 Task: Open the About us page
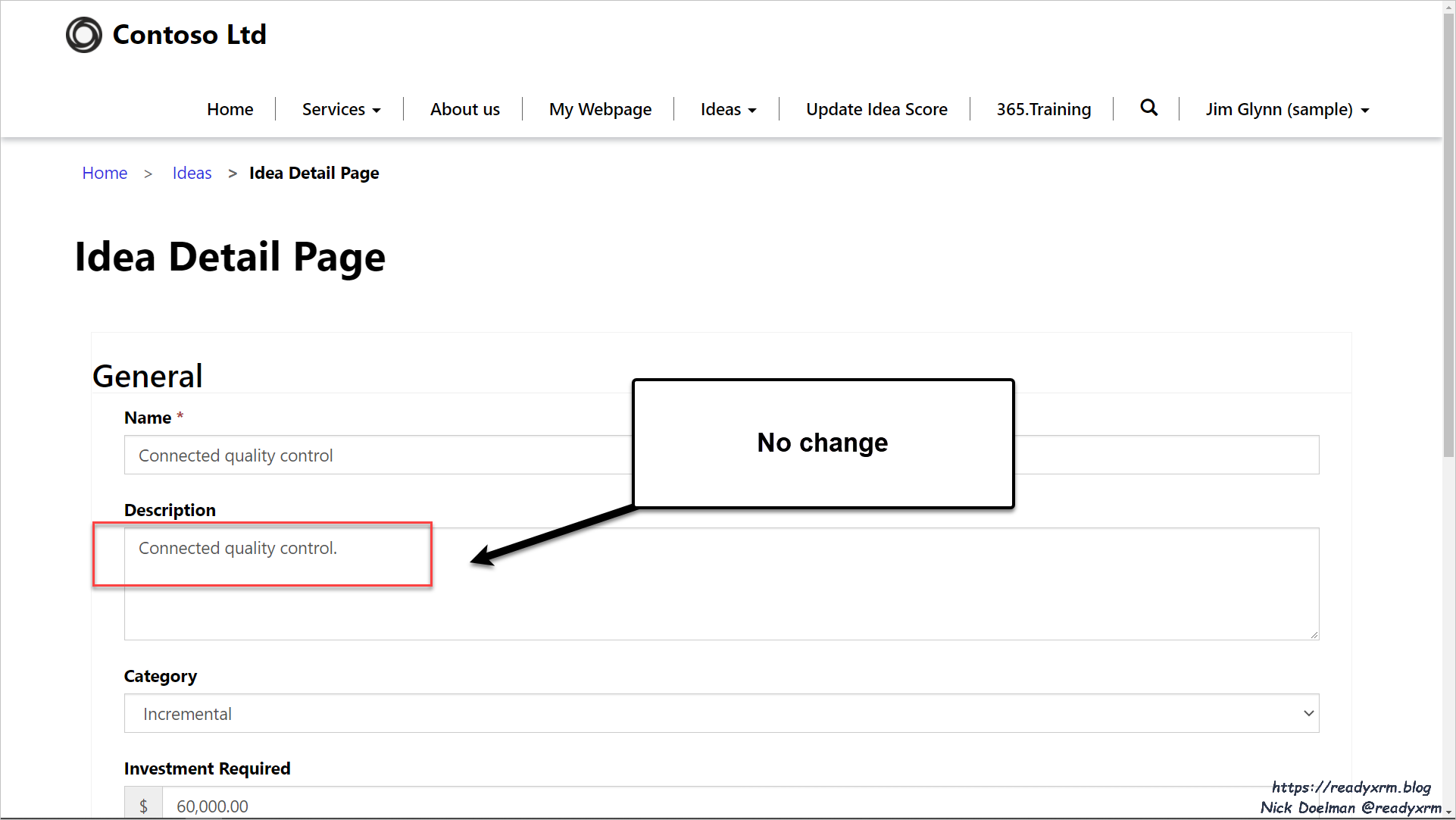465,109
